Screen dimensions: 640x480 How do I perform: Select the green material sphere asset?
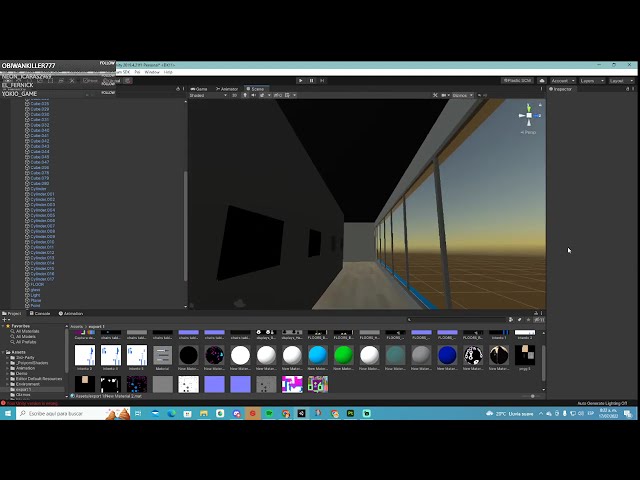[344, 355]
